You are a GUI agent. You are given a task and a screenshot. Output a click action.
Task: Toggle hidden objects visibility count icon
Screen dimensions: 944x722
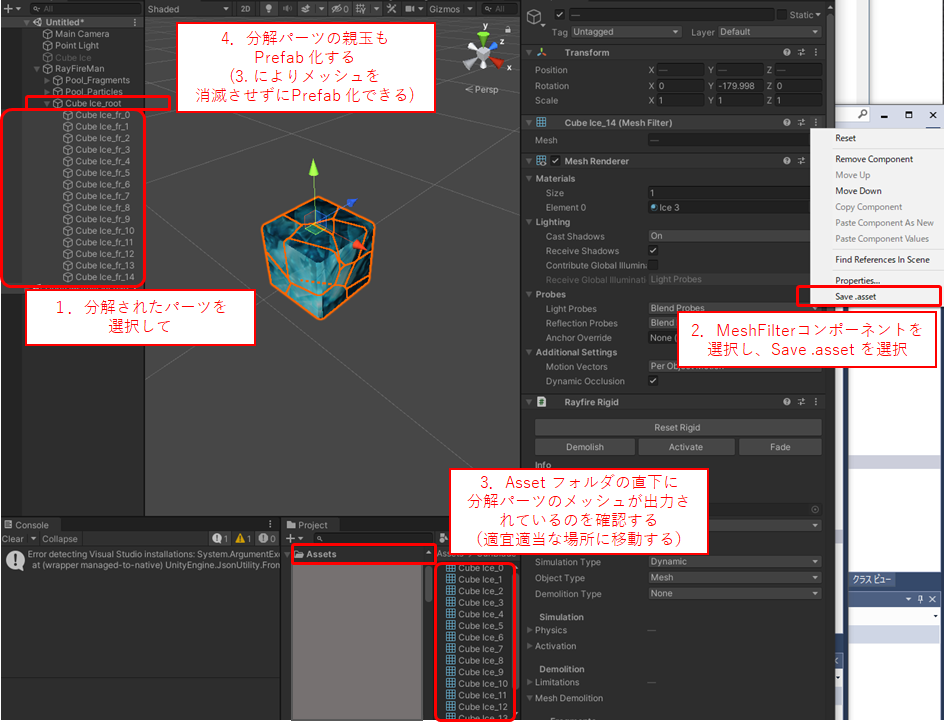(340, 9)
